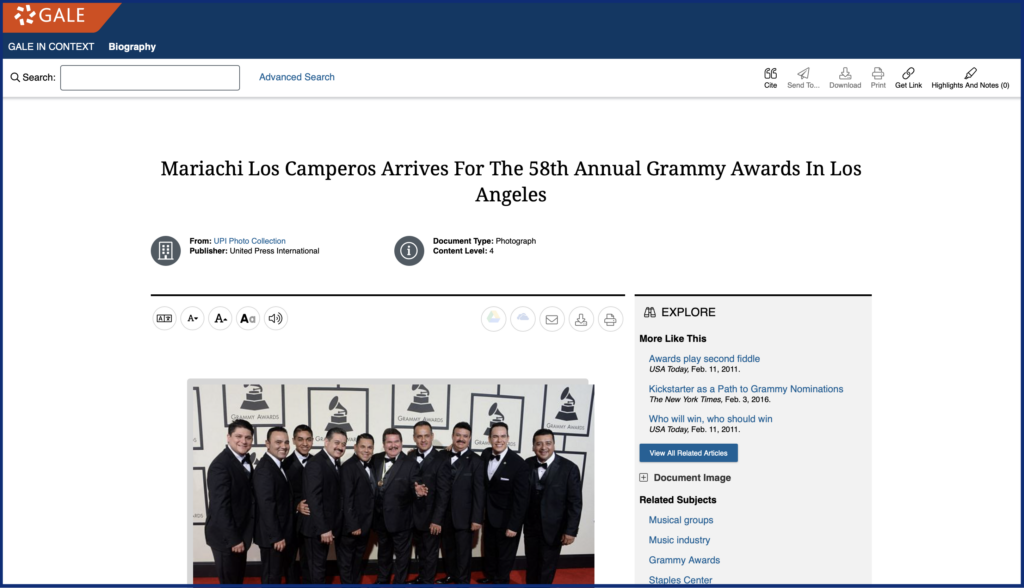Email the document using envelope icon
Image resolution: width=1024 pixels, height=588 pixels.
pyautogui.click(x=551, y=319)
